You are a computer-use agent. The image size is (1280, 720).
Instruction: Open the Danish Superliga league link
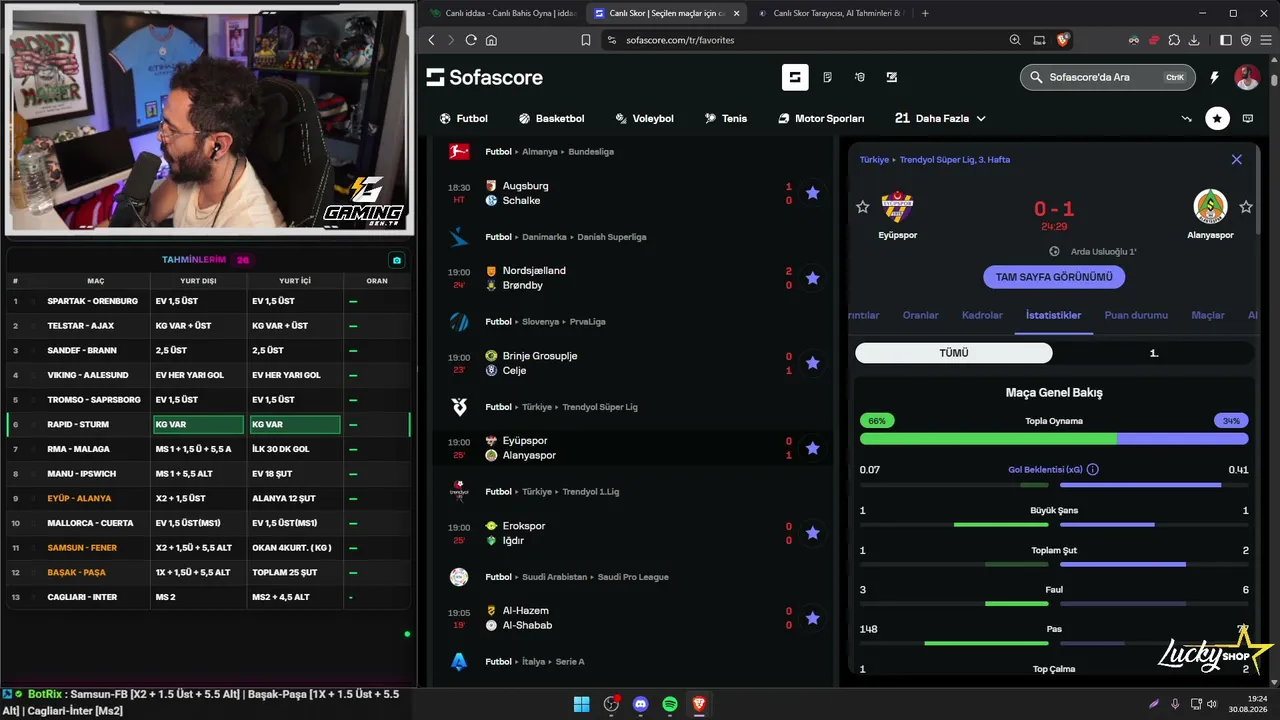[x=612, y=237]
